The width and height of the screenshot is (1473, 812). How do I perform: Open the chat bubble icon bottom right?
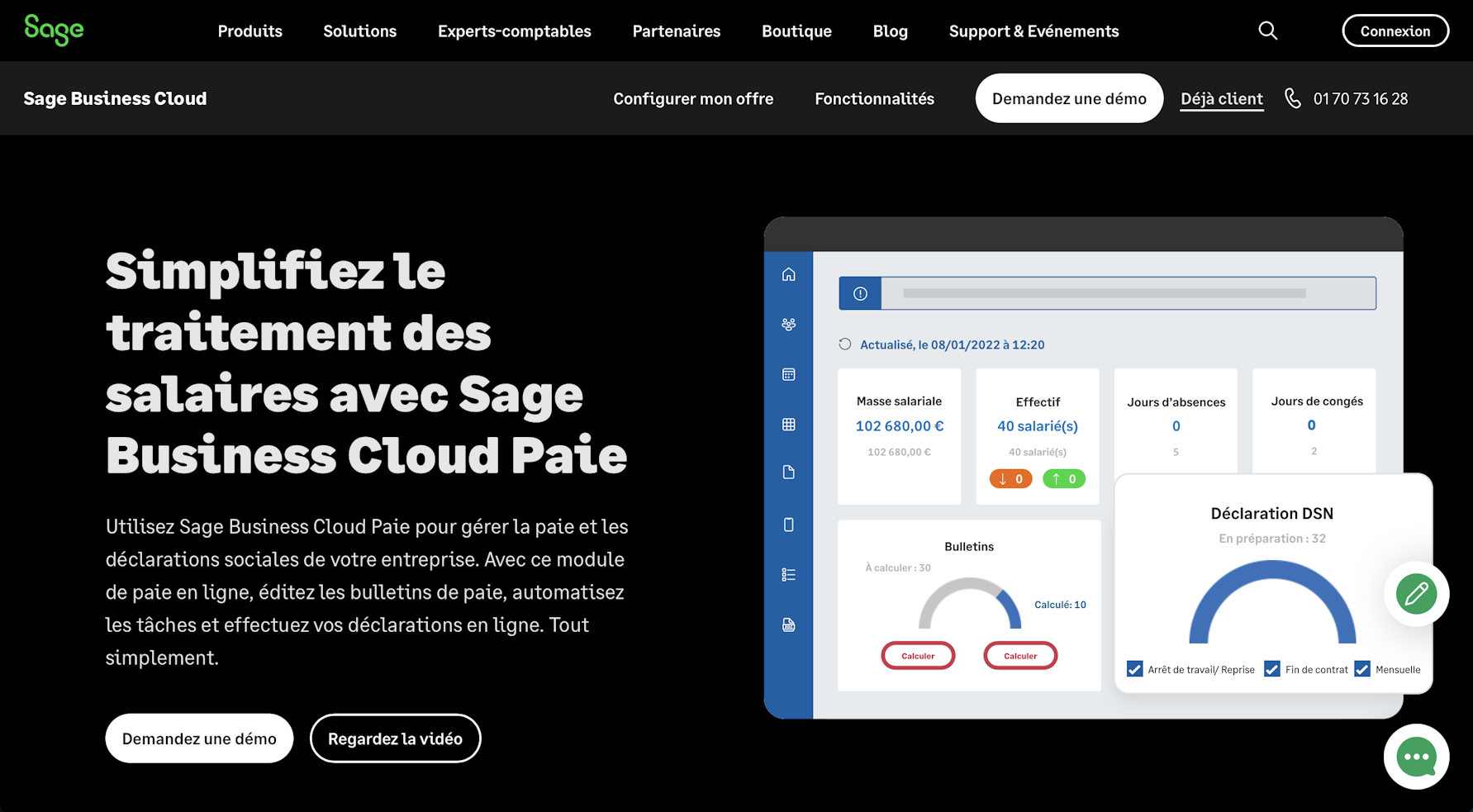[1416, 757]
